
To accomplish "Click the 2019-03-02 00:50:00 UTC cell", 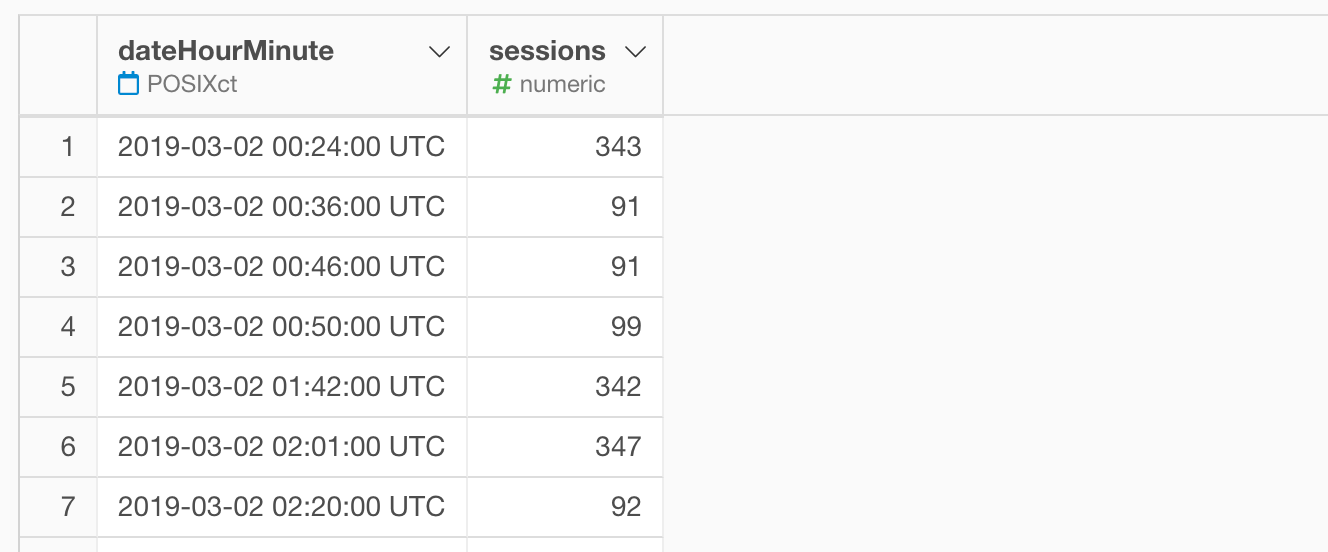I will (282, 327).
